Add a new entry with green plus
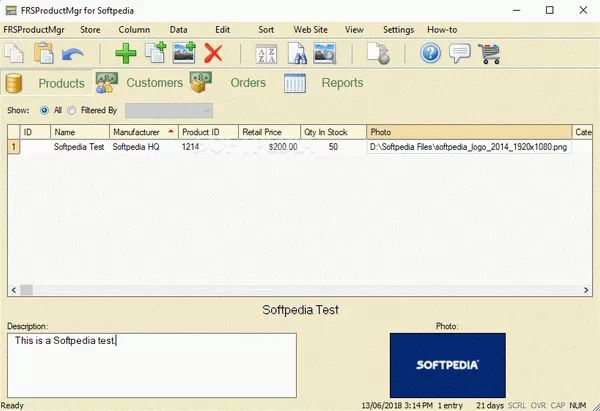Image resolution: width=600 pixels, height=411 pixels. (126, 53)
